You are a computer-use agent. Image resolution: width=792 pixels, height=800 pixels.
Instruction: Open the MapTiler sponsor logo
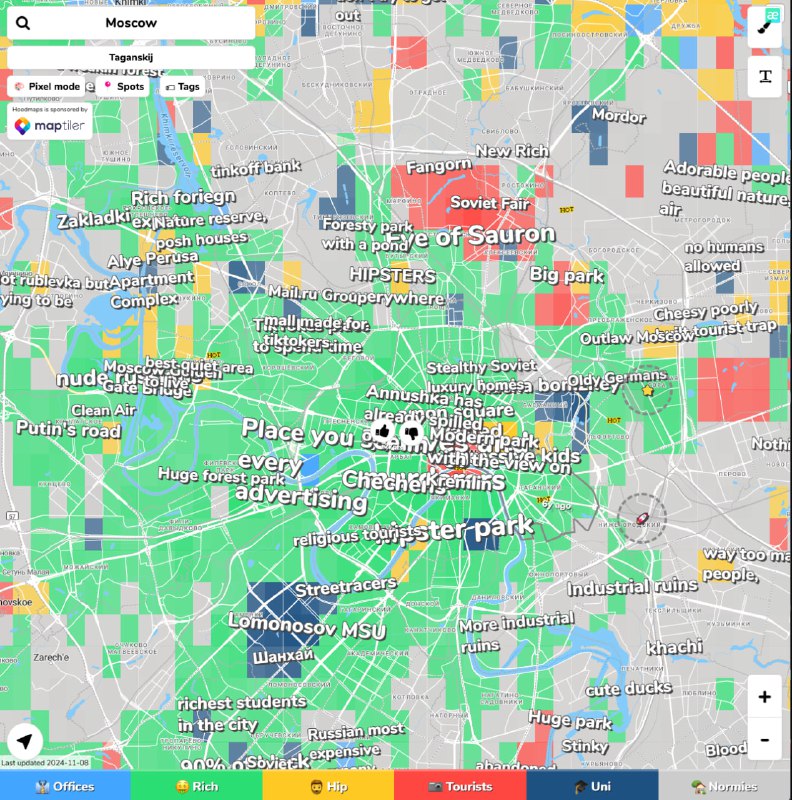pyautogui.click(x=50, y=125)
